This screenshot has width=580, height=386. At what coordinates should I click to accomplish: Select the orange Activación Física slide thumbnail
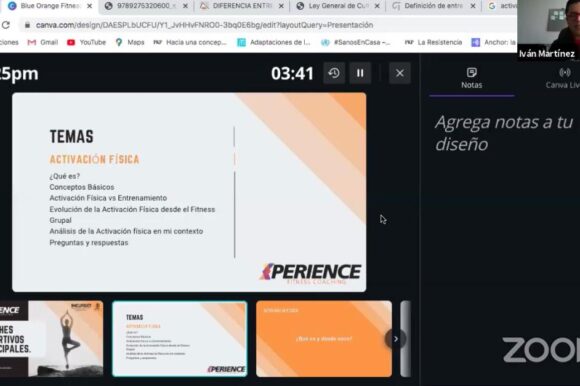[x=324, y=339]
